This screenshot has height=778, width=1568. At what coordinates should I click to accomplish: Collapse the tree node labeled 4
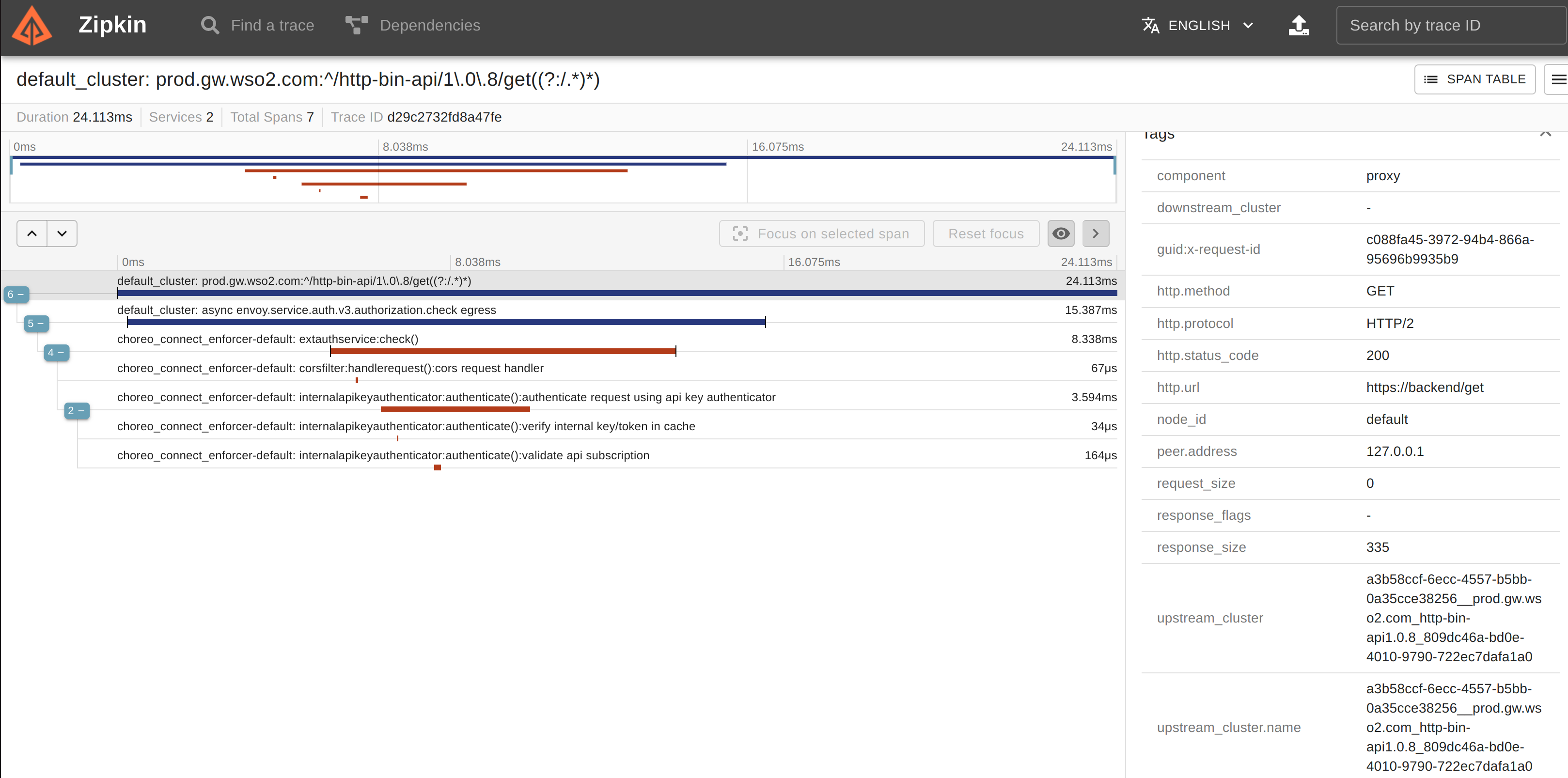click(x=56, y=353)
